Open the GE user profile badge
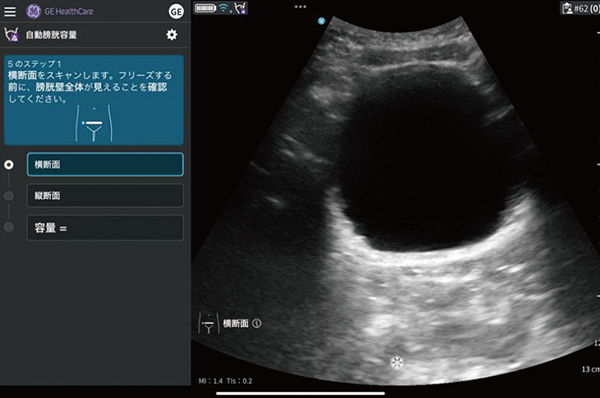Image resolution: width=600 pixels, height=398 pixels. [x=176, y=12]
